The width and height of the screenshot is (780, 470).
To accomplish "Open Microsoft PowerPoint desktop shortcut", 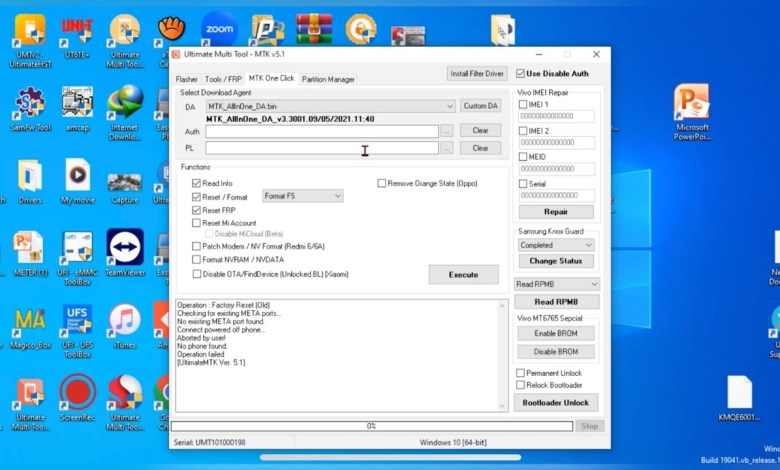I will [x=692, y=112].
